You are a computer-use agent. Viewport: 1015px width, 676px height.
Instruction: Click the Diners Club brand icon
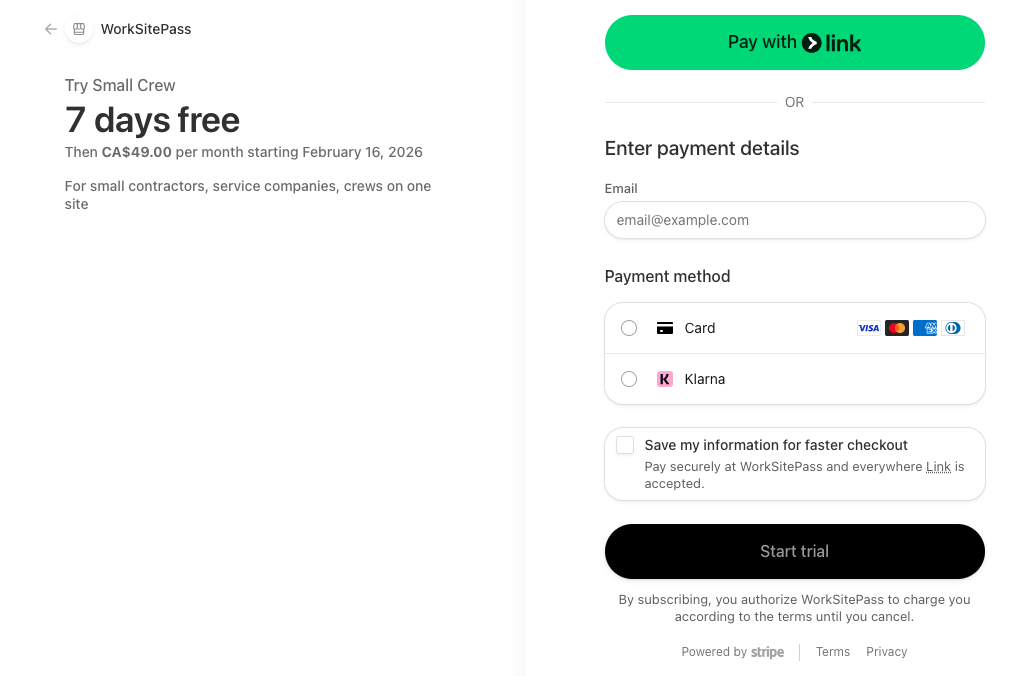point(952,327)
